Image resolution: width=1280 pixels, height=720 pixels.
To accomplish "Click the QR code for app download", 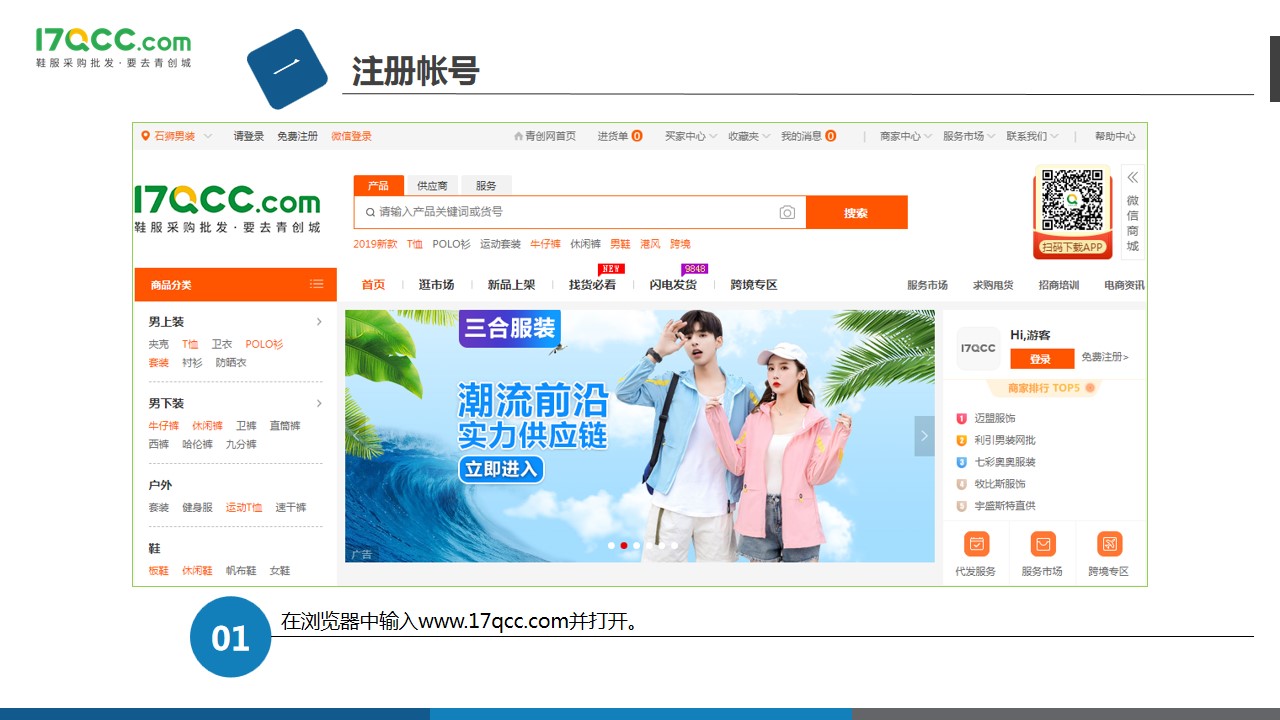I will pyautogui.click(x=1072, y=201).
